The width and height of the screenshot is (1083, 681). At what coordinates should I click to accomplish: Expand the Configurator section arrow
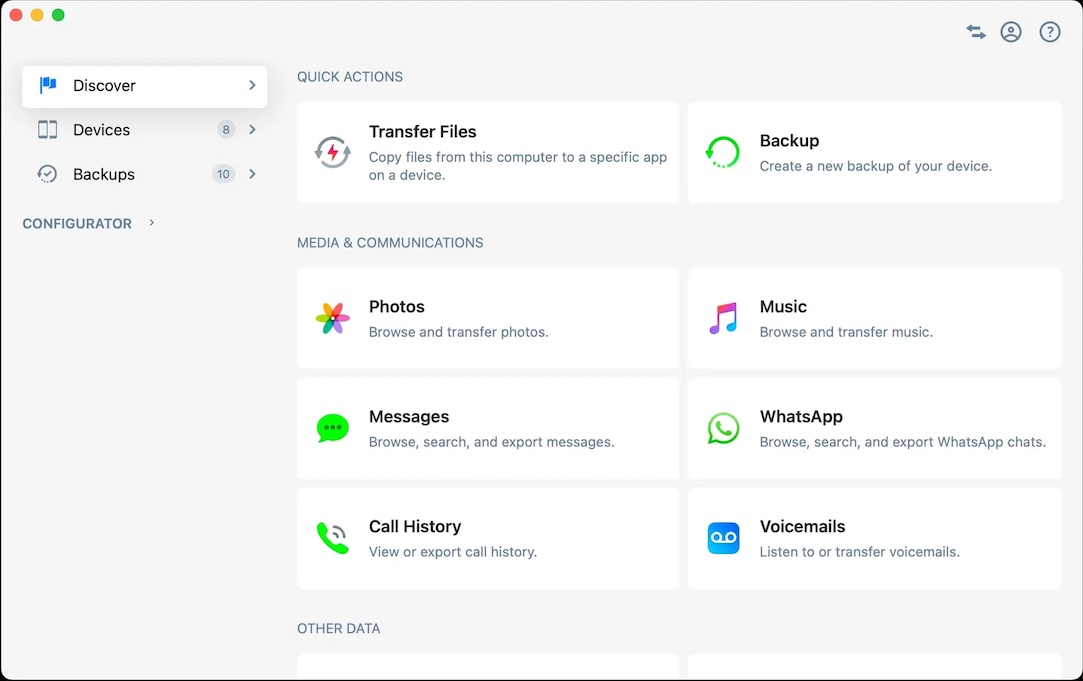[152, 223]
